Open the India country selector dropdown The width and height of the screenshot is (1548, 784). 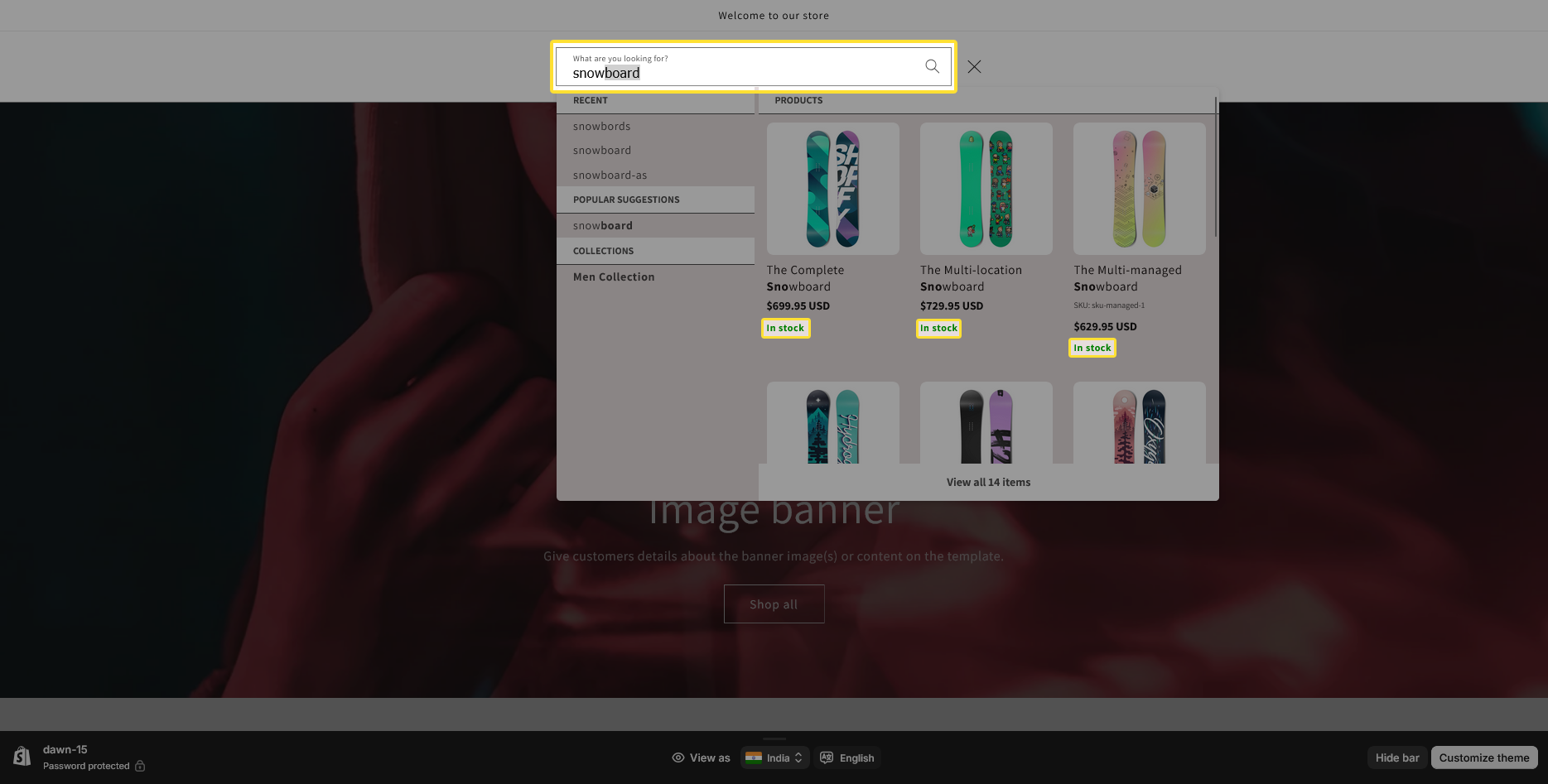pos(774,758)
